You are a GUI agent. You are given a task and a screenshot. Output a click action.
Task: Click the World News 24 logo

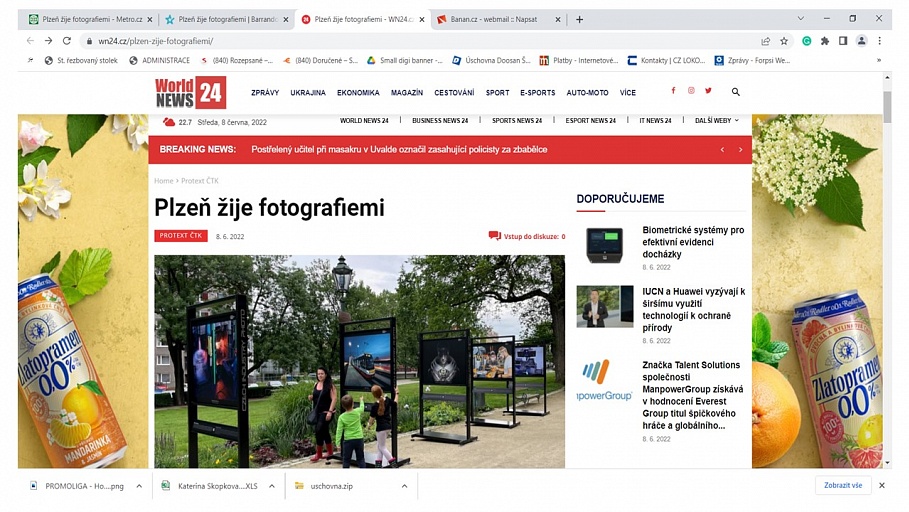190,93
